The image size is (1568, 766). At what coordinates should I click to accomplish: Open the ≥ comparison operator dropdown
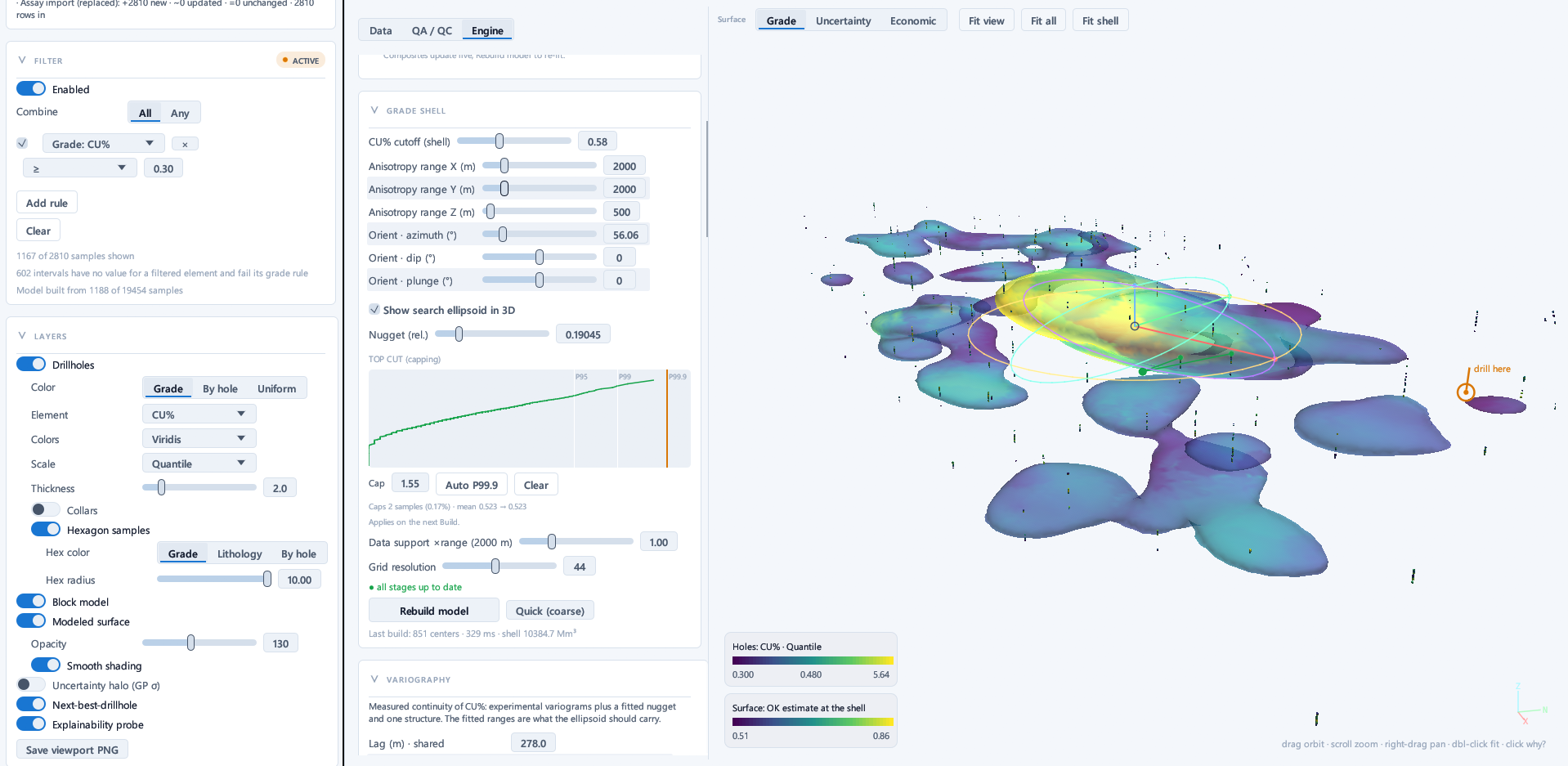79,168
